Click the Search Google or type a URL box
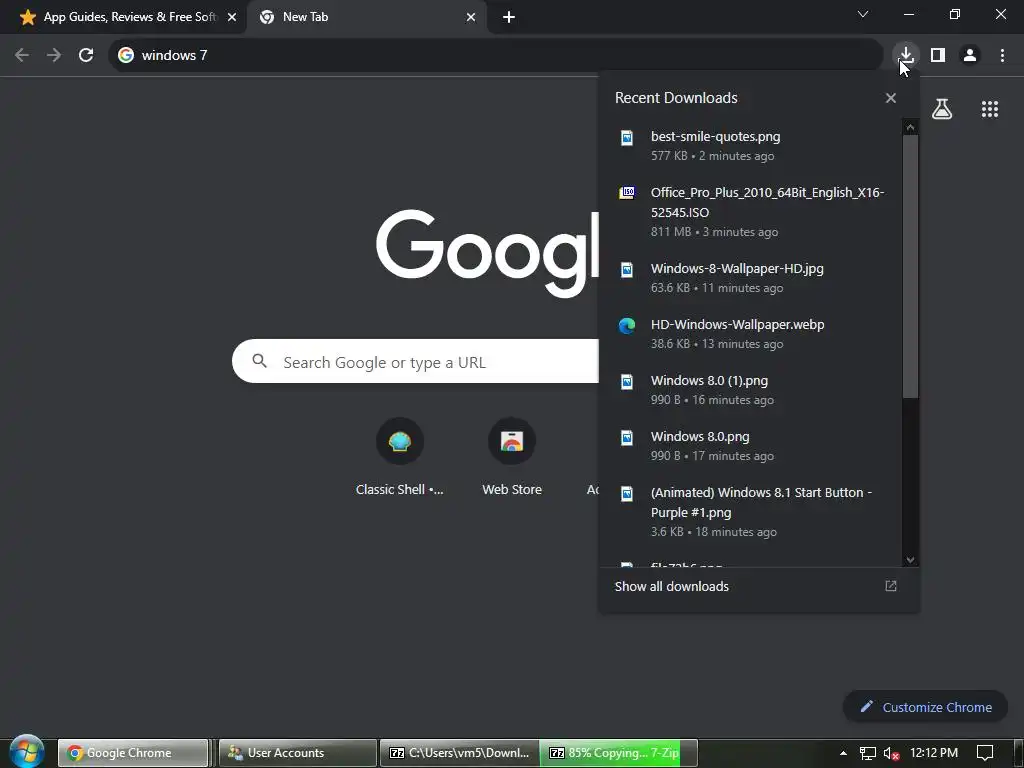 click(x=415, y=361)
